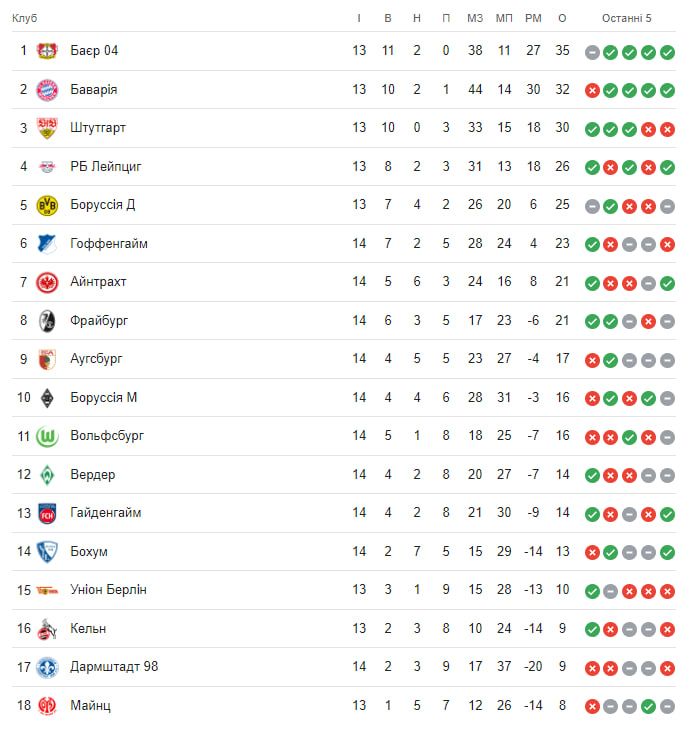Click the Дармштадт 98 club logo

(47, 667)
